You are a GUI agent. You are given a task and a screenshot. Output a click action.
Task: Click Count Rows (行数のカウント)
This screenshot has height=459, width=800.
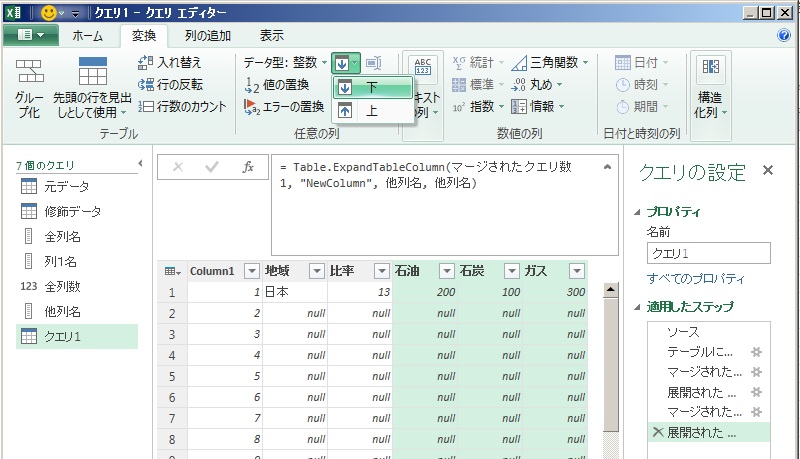tap(182, 106)
